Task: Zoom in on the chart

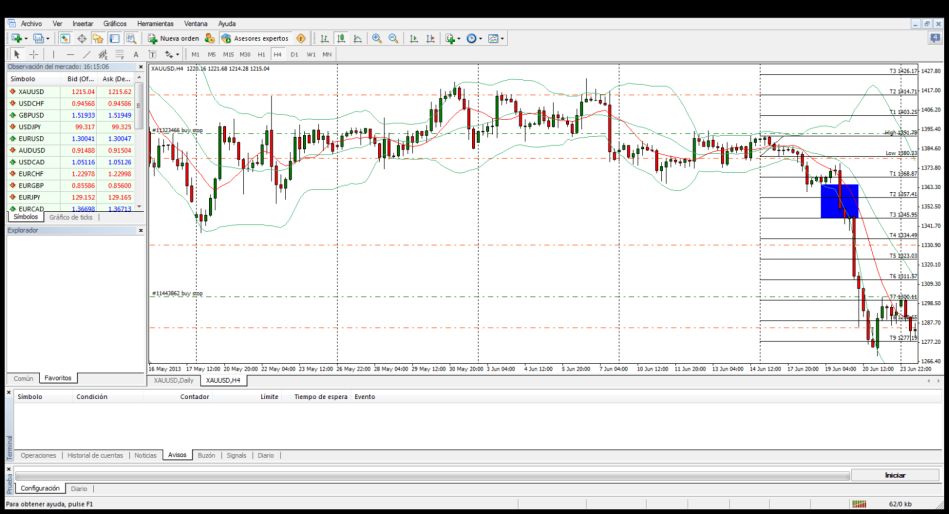Action: coord(377,39)
